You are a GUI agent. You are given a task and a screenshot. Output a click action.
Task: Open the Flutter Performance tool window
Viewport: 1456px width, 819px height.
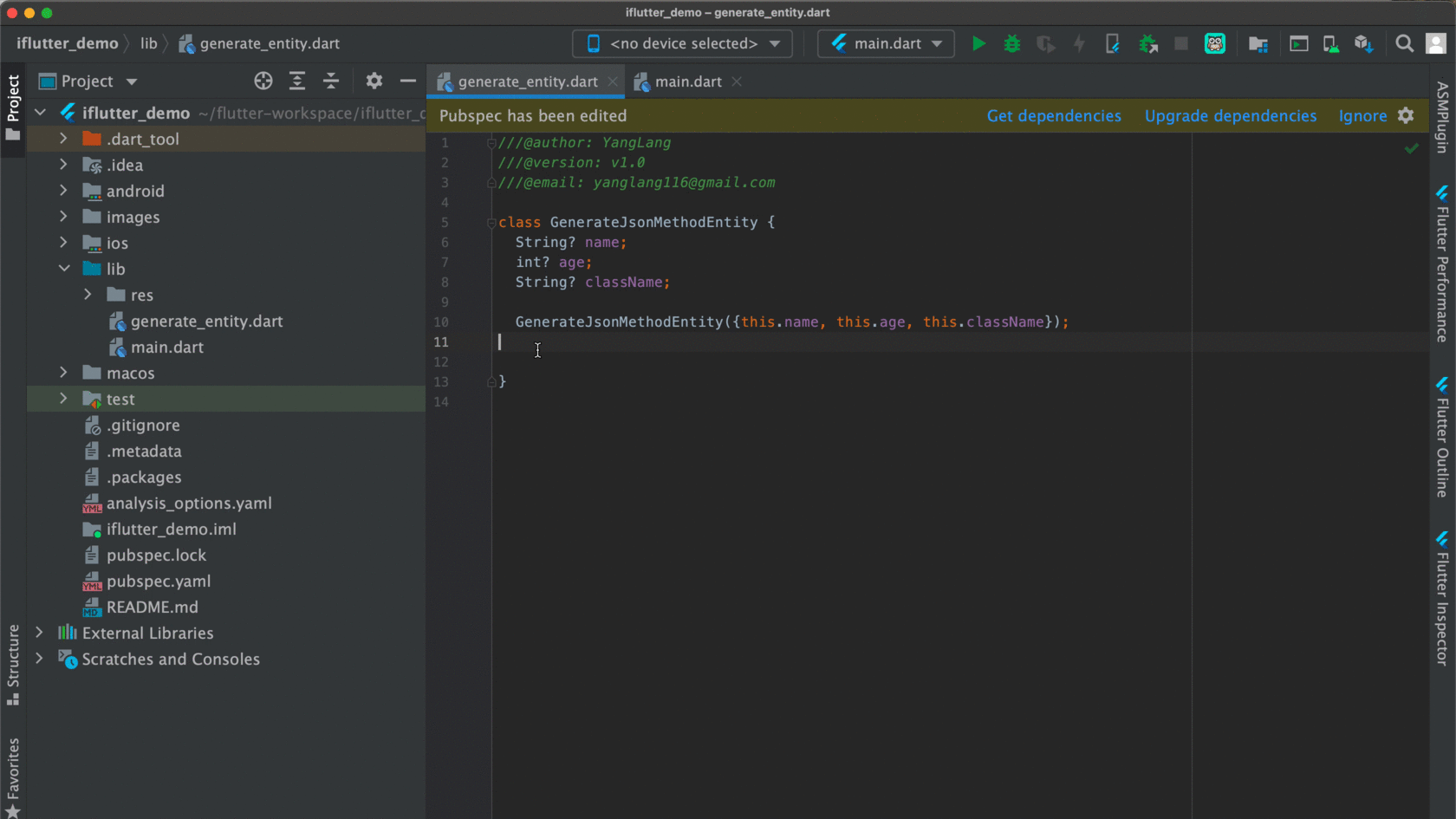point(1442,264)
